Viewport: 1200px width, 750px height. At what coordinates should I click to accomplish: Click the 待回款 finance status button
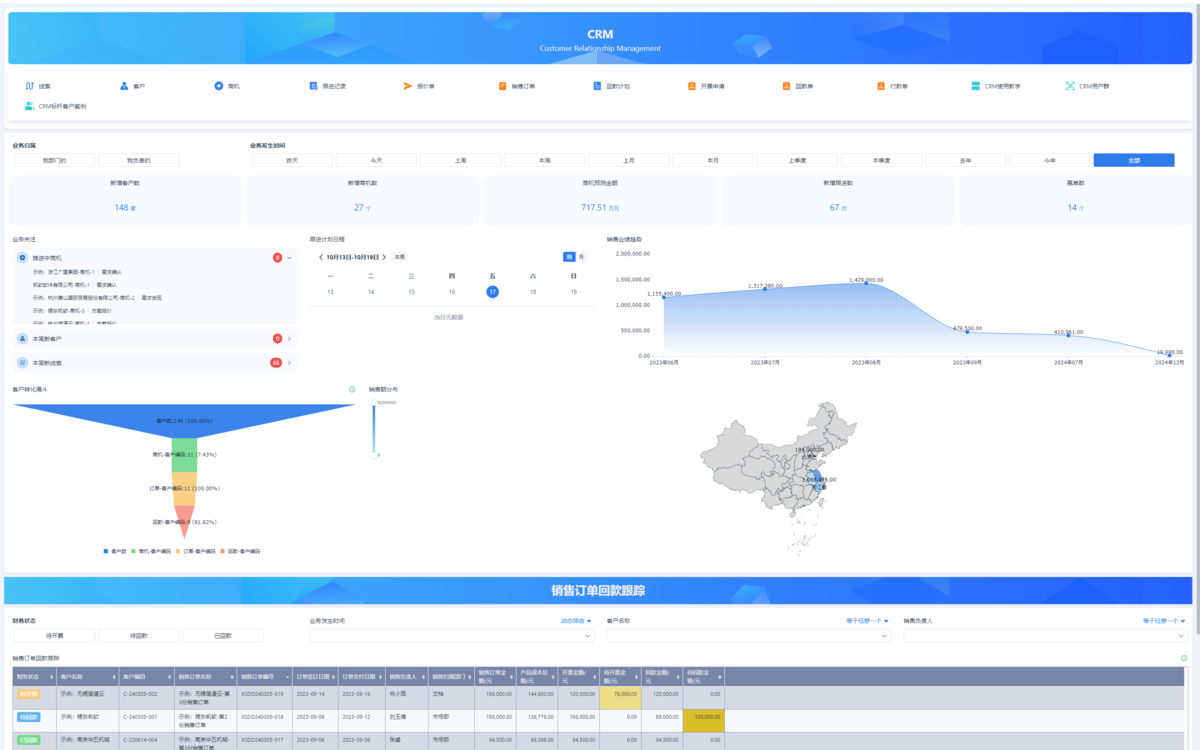[138, 635]
